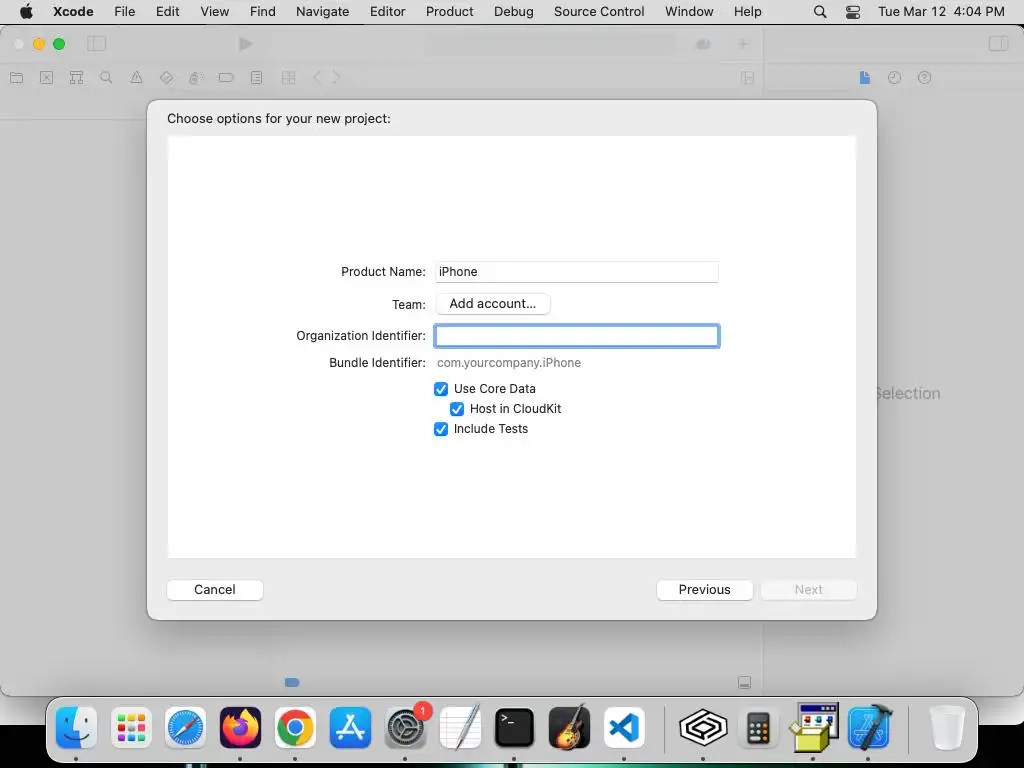The height and width of the screenshot is (768, 1024).
Task: Toggle Host in CloudKit checkbox
Action: [x=457, y=409]
